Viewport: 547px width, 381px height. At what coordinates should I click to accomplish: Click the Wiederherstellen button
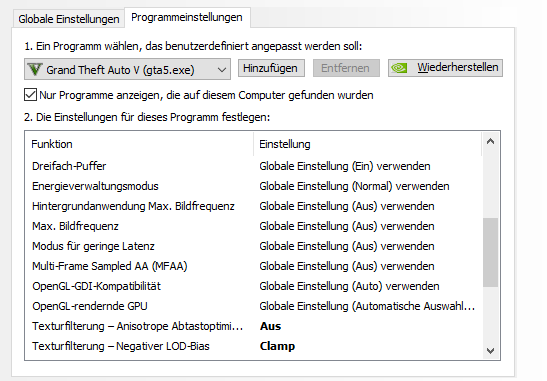click(x=445, y=68)
